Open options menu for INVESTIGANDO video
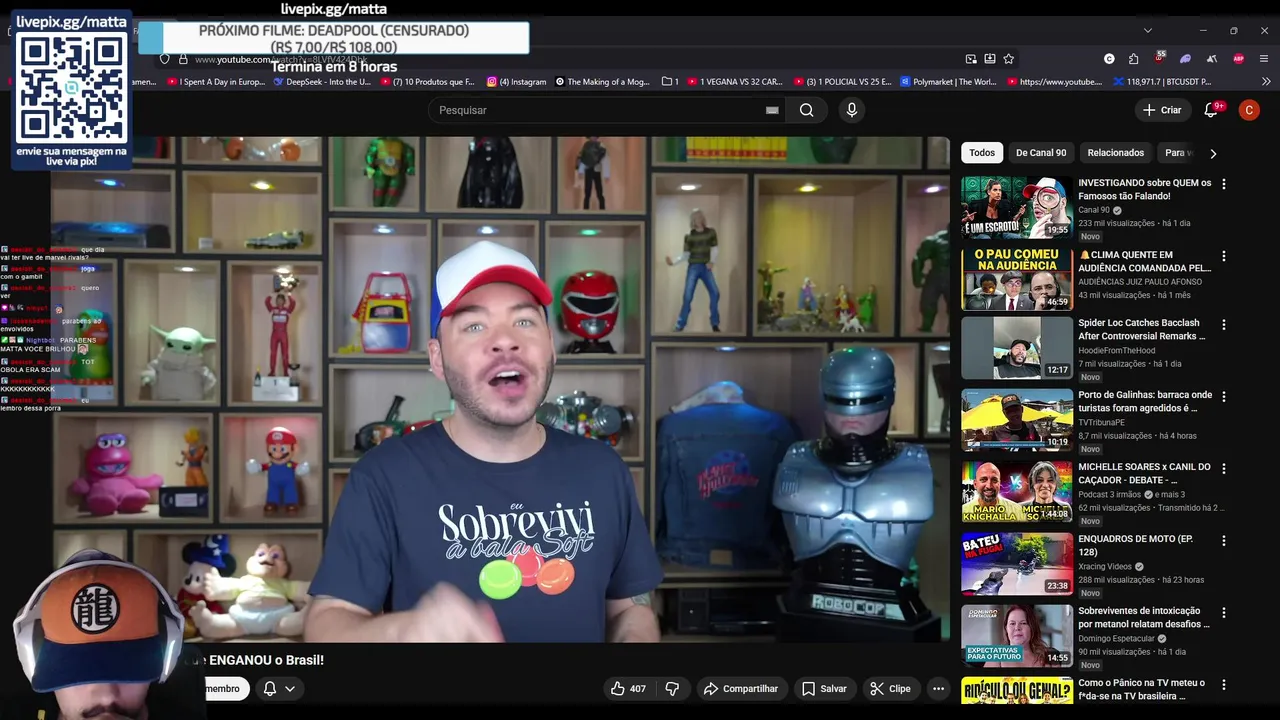 1224,184
